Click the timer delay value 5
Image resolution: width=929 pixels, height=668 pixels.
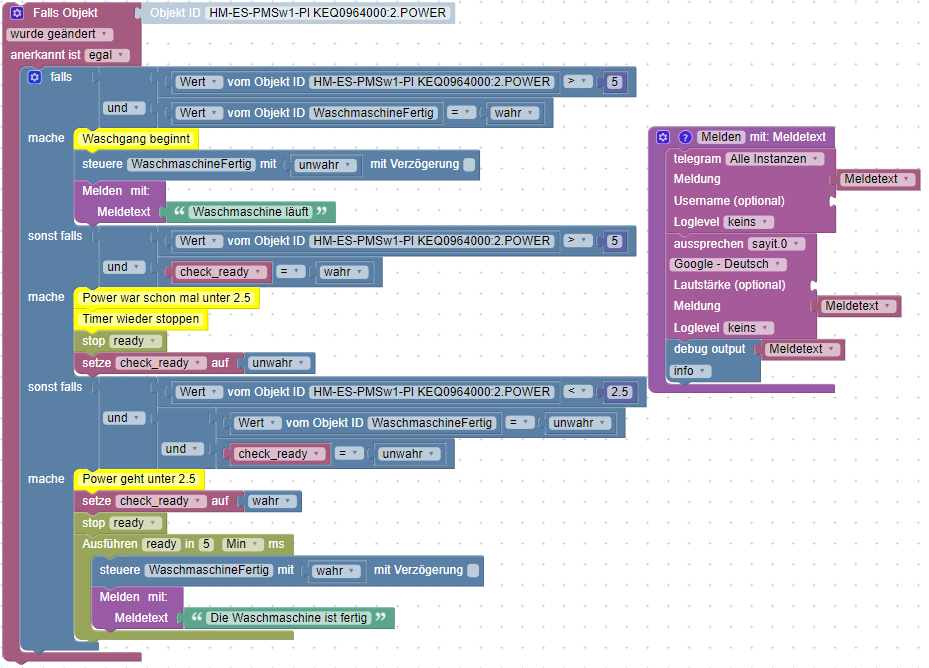(206, 544)
